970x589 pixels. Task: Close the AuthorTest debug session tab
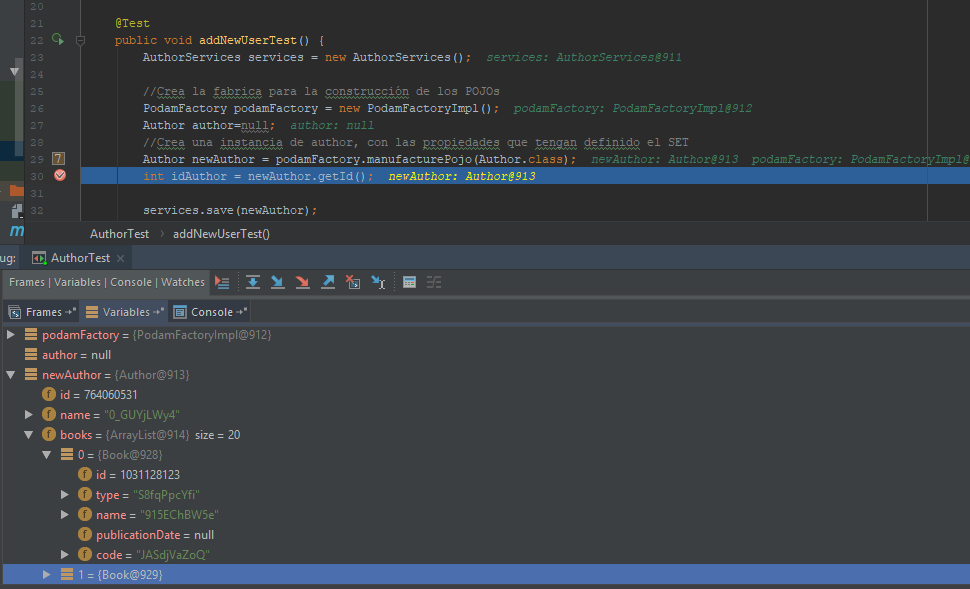tap(122, 258)
